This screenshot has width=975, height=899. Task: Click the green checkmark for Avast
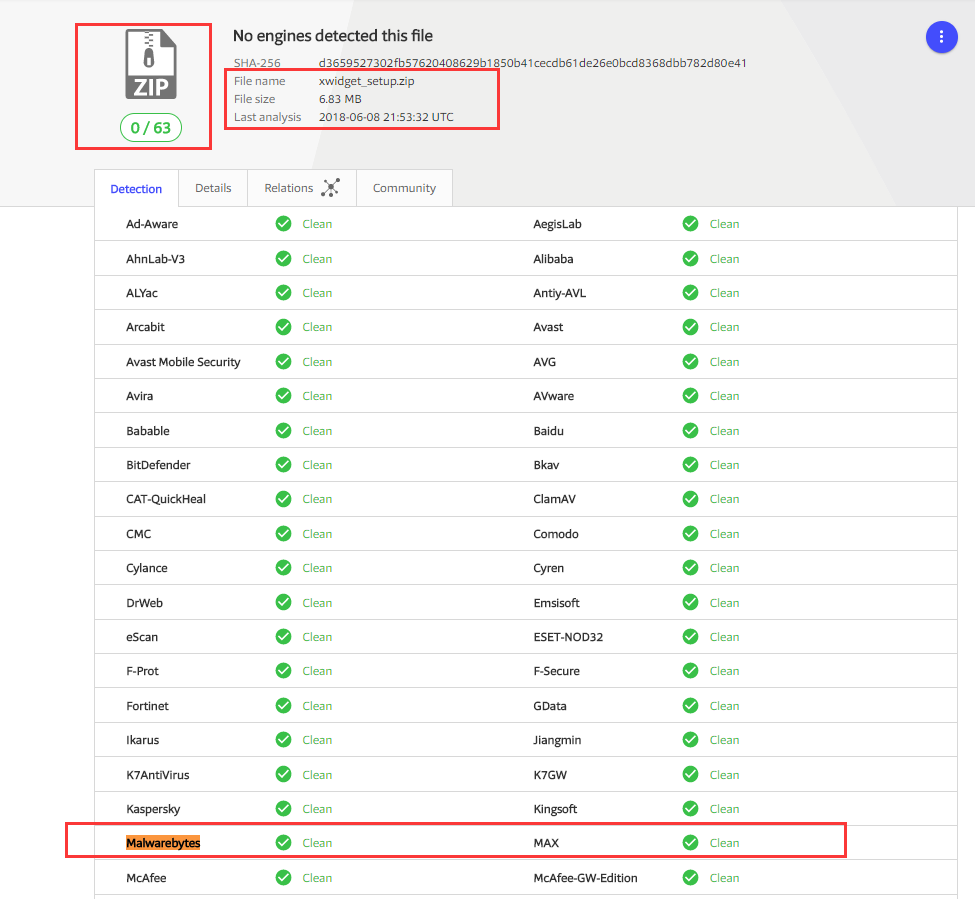[x=690, y=327]
